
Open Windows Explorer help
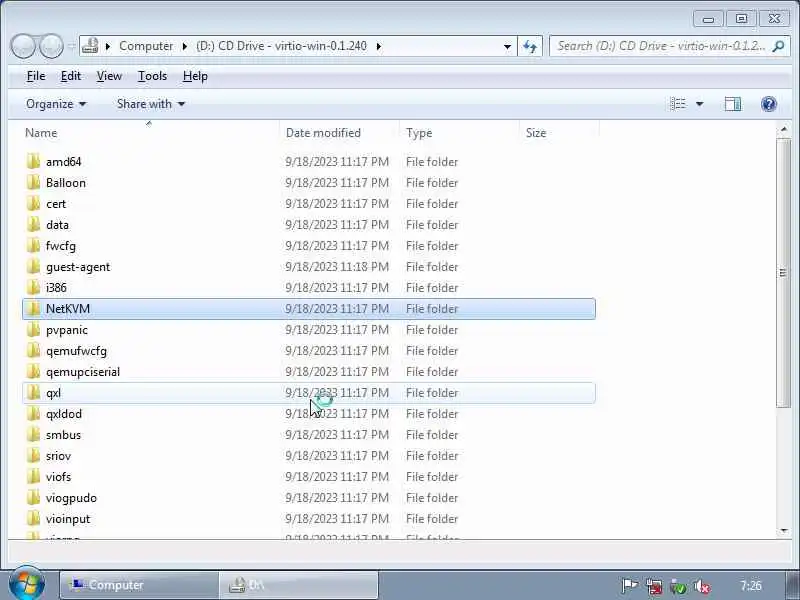[768, 104]
